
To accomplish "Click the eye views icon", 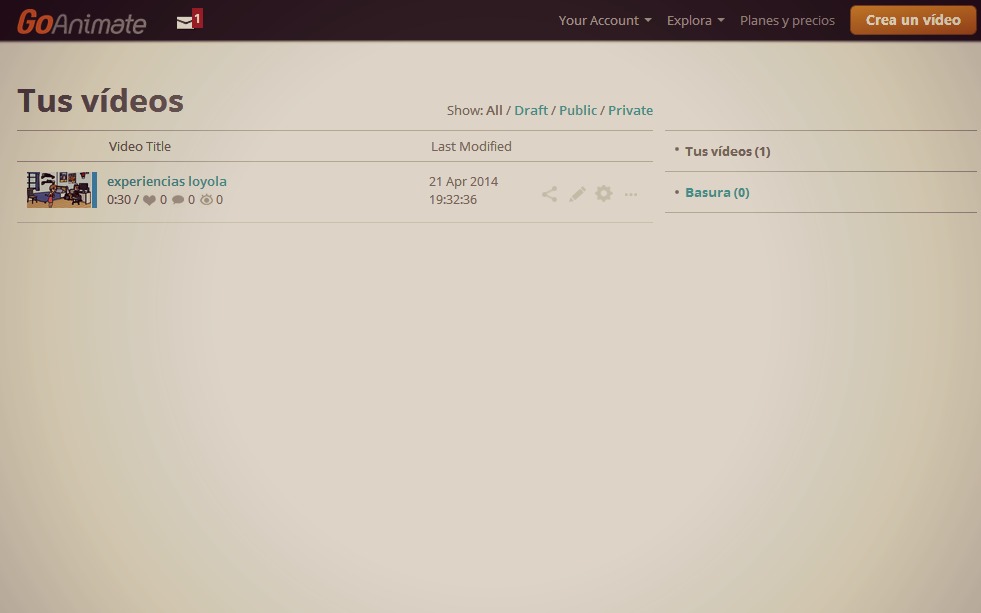I will tap(207, 200).
